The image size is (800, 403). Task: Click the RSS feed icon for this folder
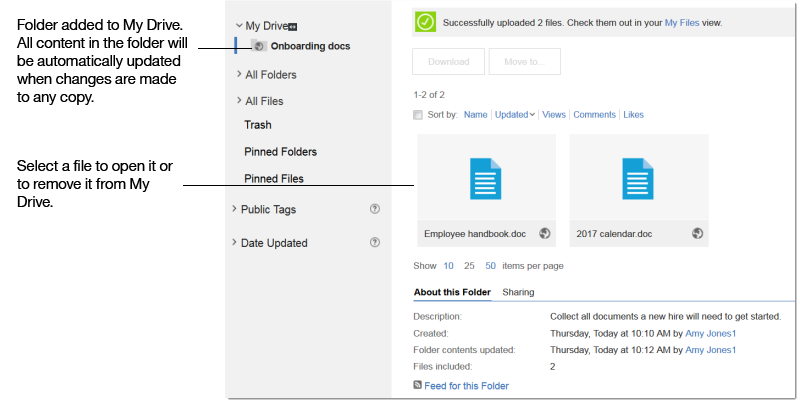click(417, 385)
